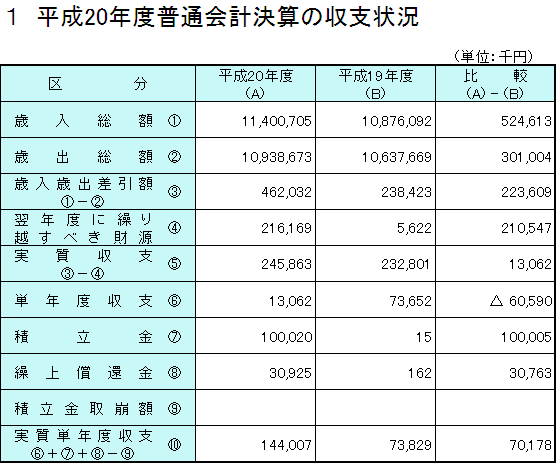
Task: Click the row label 実質収支 ⑤
Action: (x=98, y=264)
